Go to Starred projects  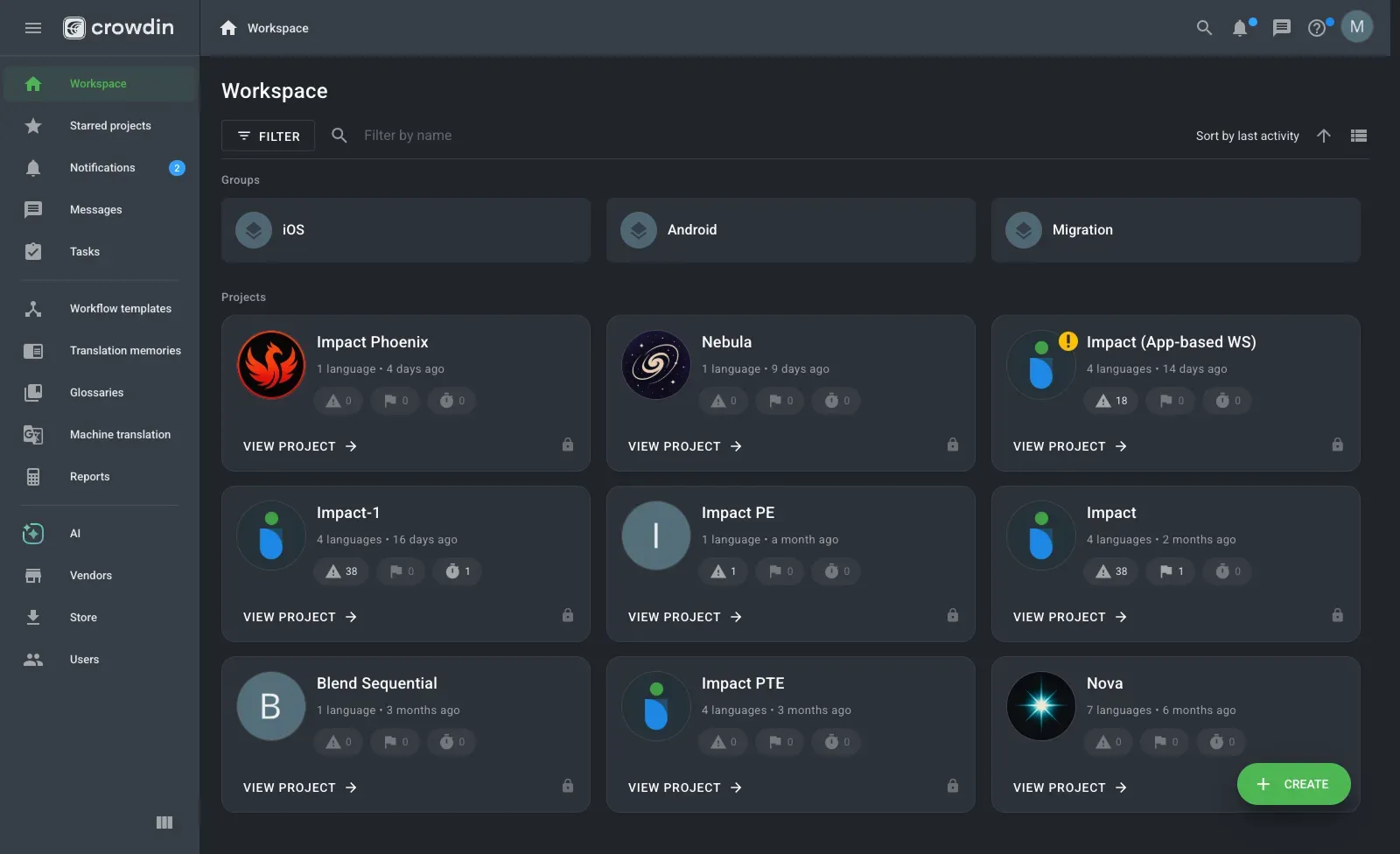point(110,125)
